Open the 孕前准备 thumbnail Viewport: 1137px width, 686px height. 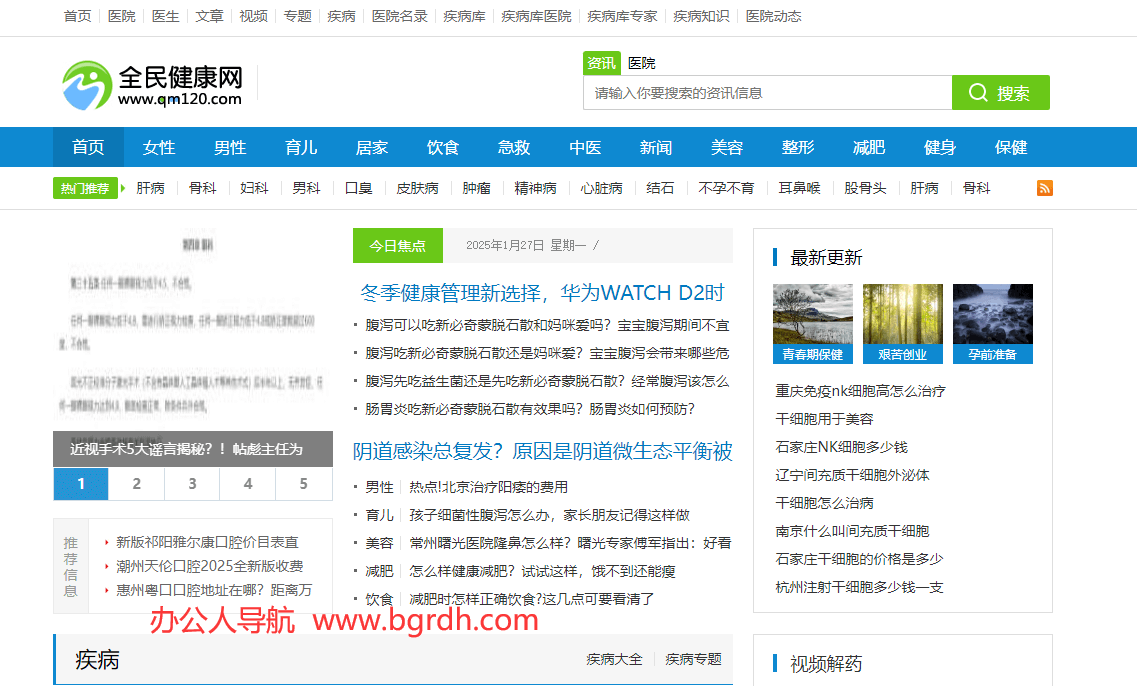point(991,324)
